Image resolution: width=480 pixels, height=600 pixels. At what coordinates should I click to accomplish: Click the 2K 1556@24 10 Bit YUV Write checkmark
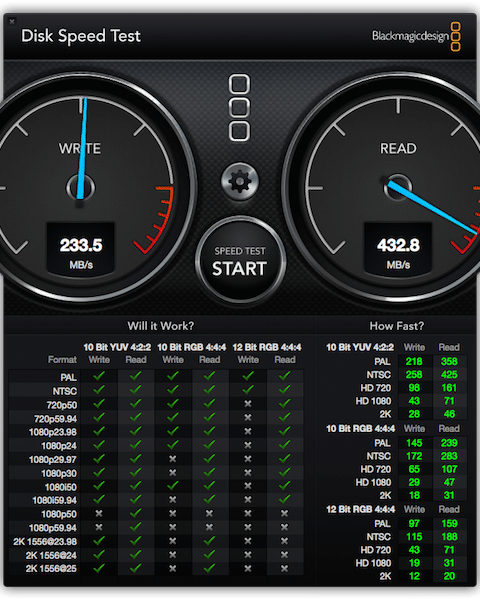pyautogui.click(x=99, y=554)
